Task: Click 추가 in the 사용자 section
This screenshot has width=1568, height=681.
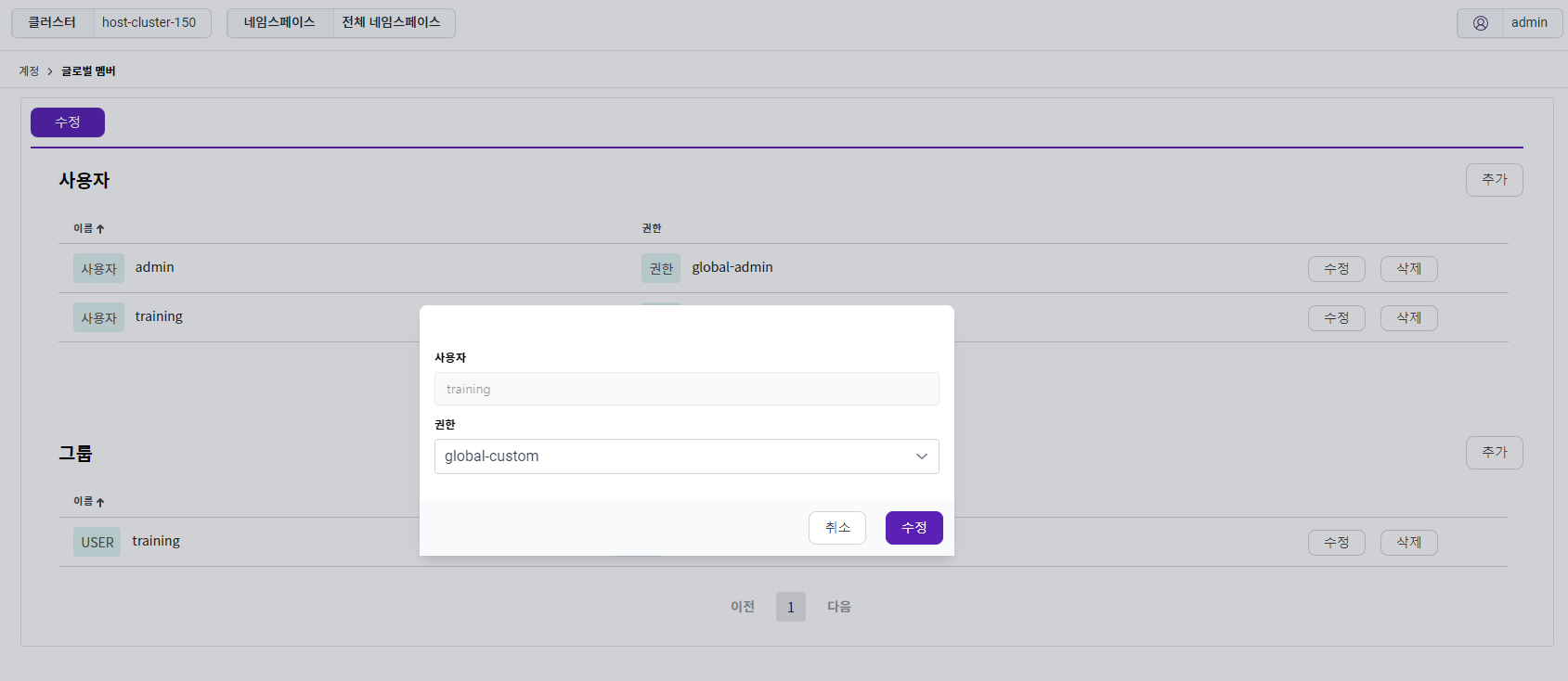Action: coord(1495,180)
